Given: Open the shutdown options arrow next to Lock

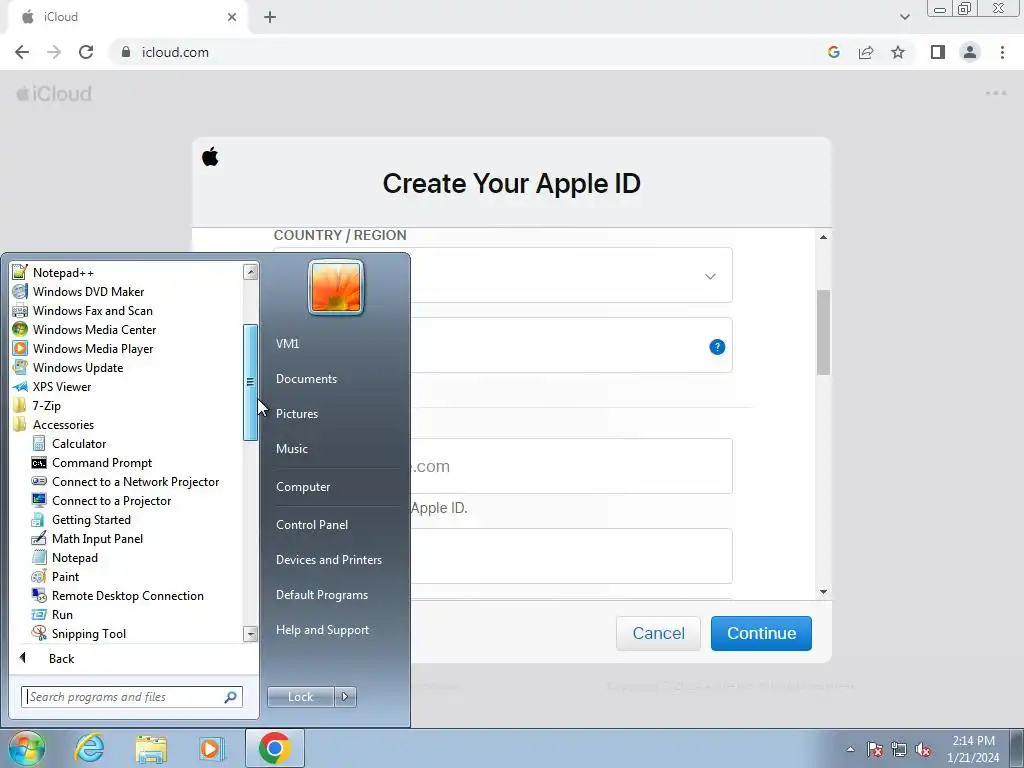Looking at the screenshot, I should pyautogui.click(x=345, y=697).
